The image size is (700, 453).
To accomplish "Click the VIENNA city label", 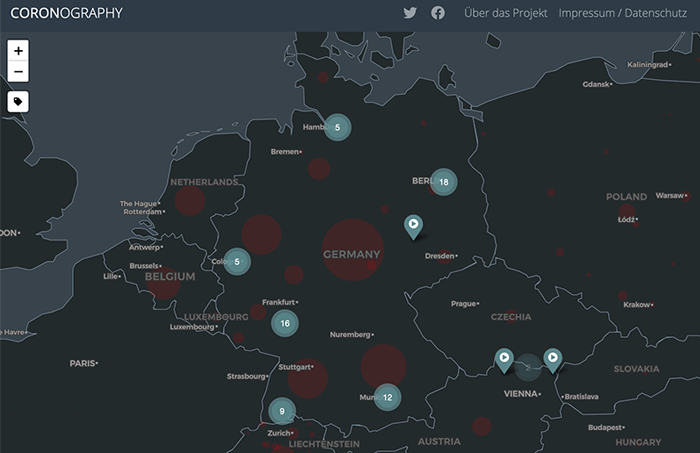I will click(521, 394).
